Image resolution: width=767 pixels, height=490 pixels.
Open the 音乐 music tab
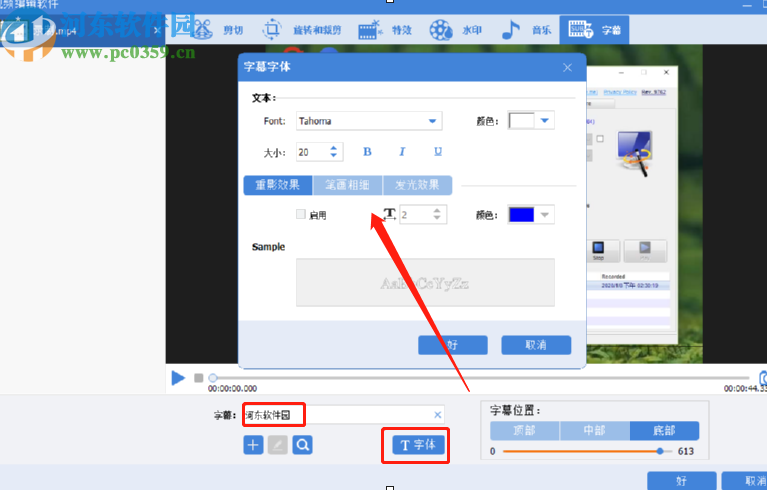coord(526,30)
